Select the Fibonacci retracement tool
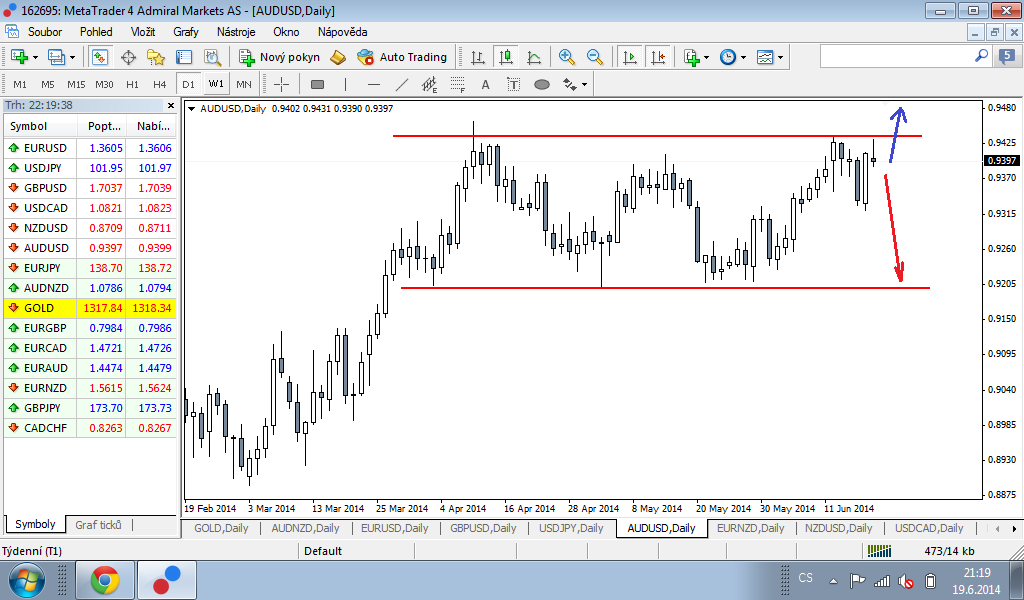The width and height of the screenshot is (1024, 600). 458,84
